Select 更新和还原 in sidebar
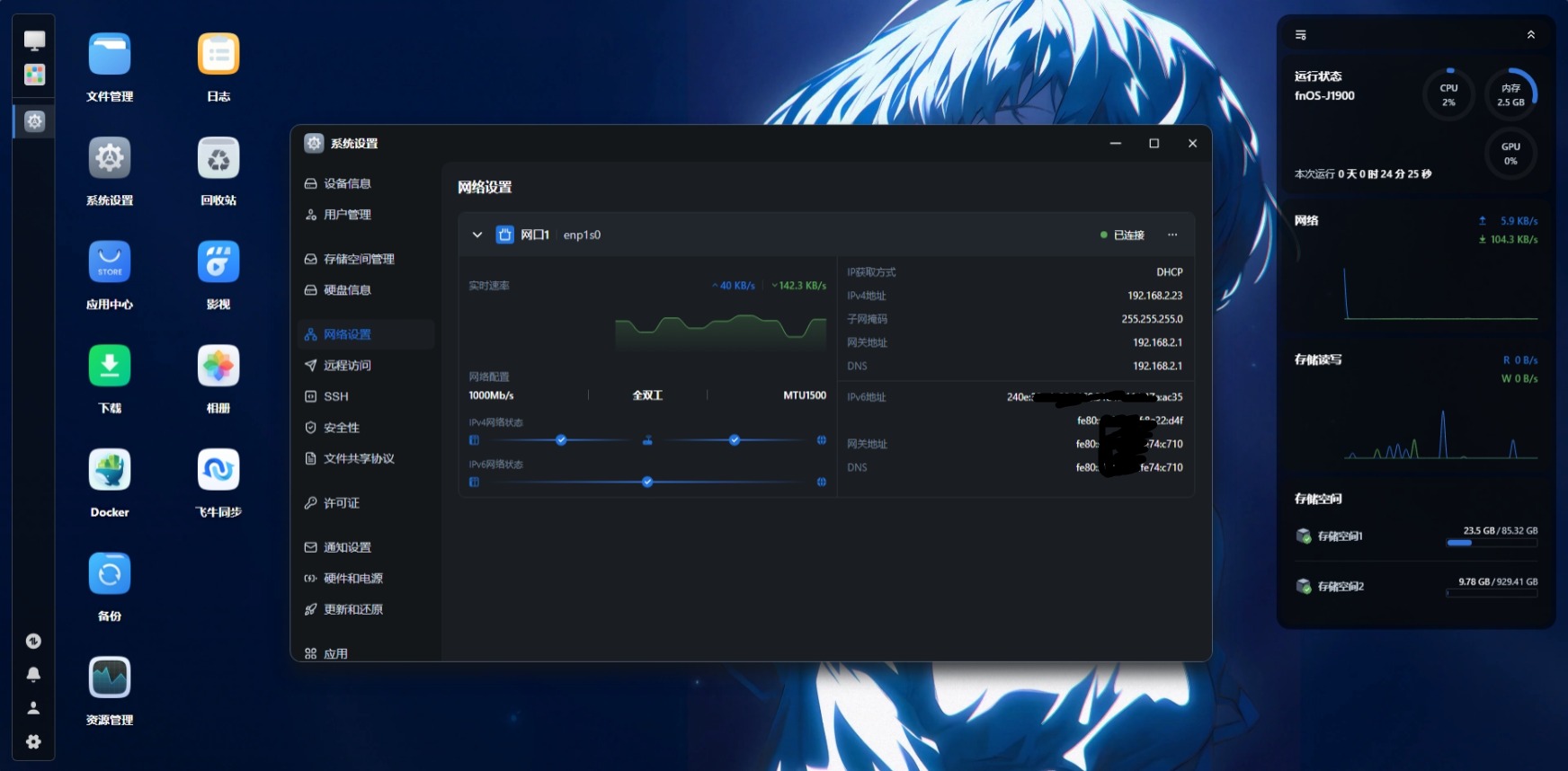 [366, 609]
